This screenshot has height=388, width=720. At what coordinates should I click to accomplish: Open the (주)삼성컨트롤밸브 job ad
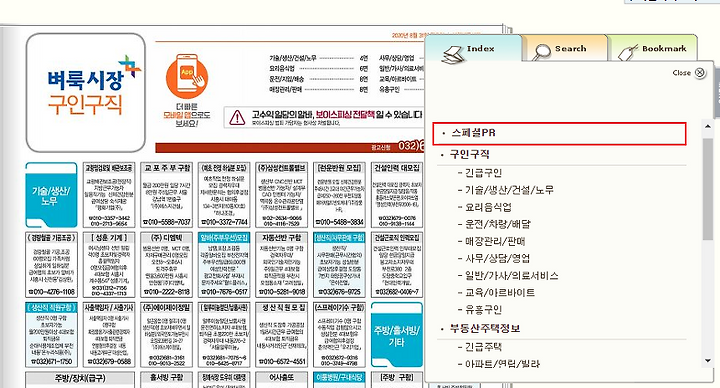281,195
